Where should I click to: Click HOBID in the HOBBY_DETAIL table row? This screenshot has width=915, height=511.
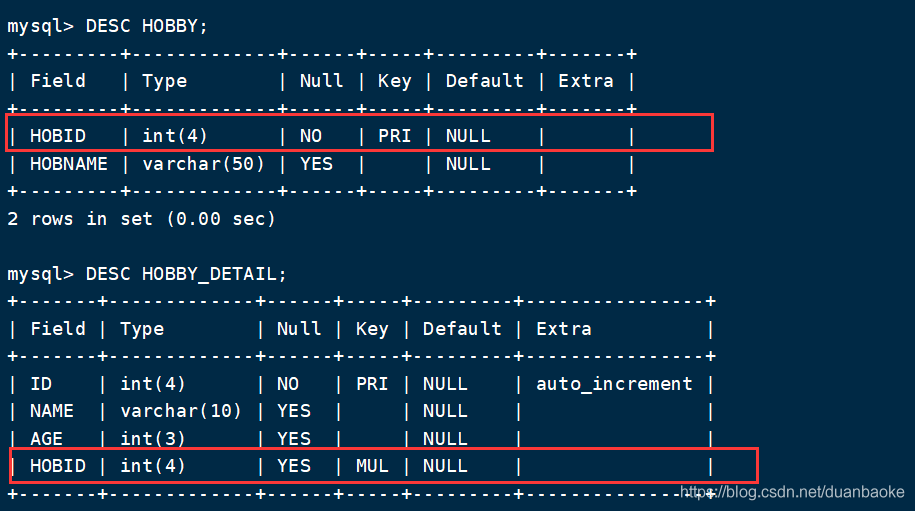(58, 466)
